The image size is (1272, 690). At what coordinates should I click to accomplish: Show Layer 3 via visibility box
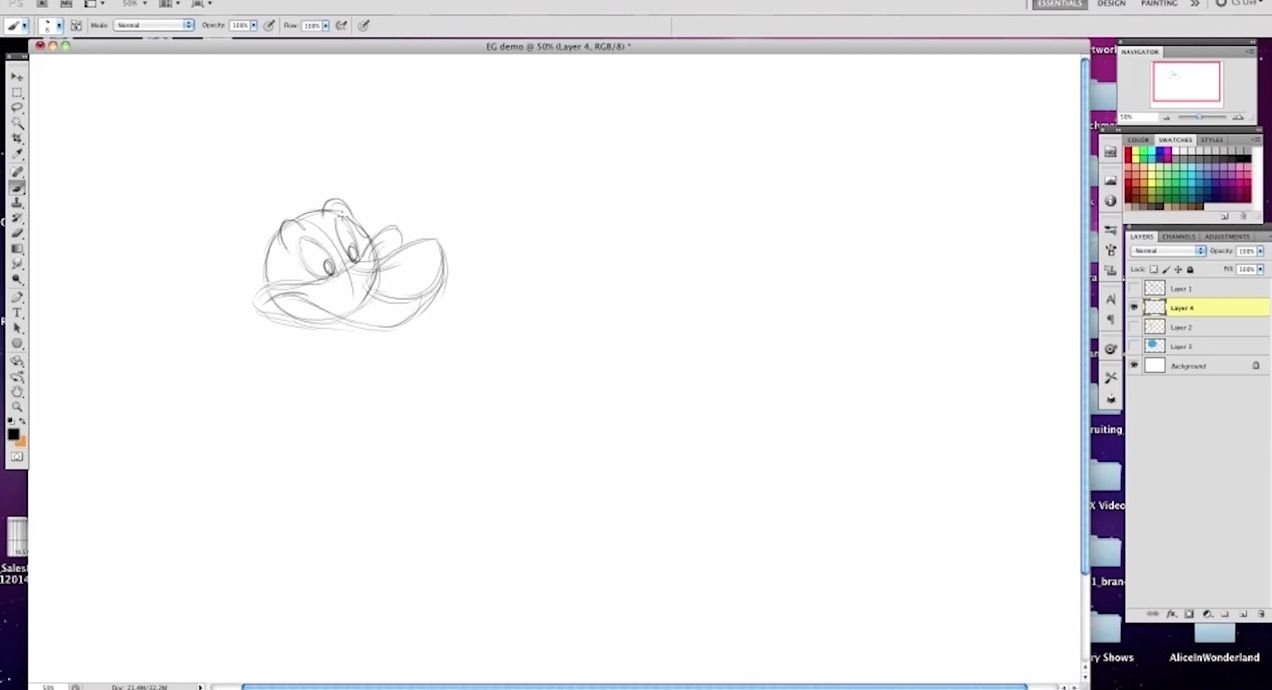click(x=1134, y=346)
